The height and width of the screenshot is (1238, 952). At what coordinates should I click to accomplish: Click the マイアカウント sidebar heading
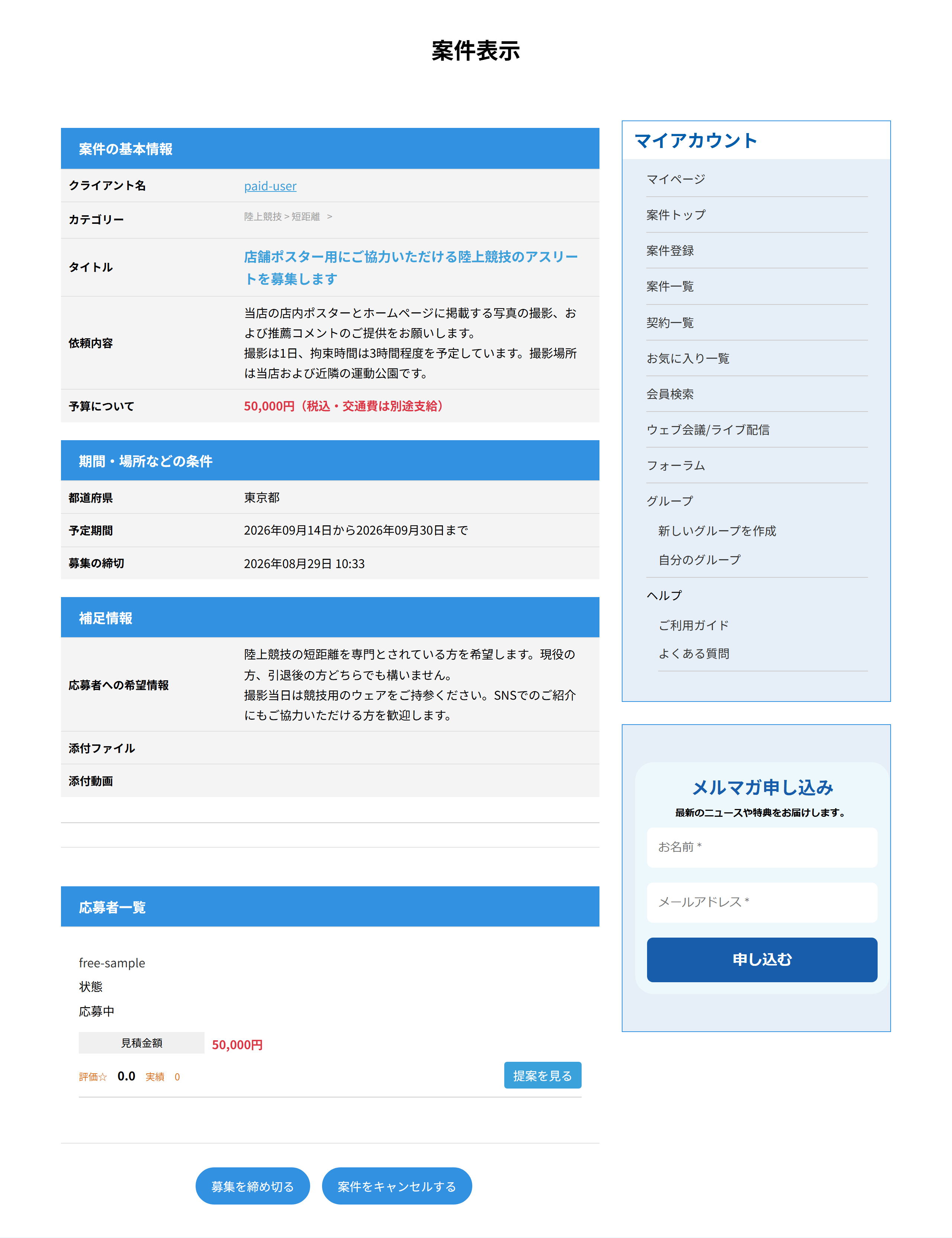click(x=695, y=140)
